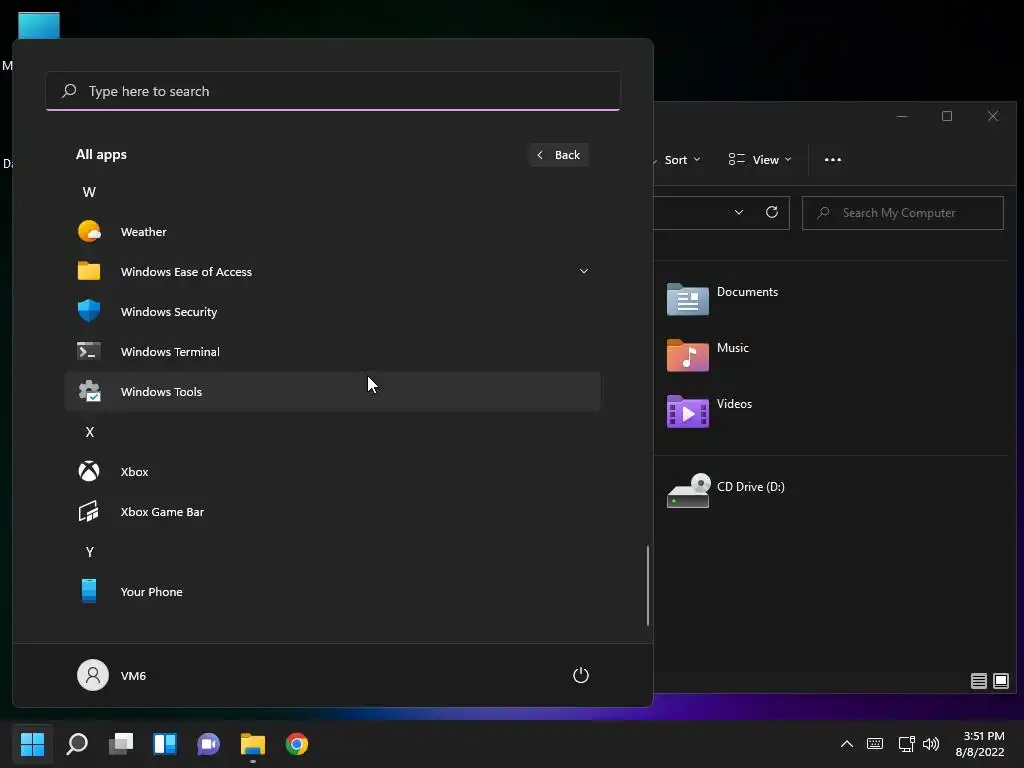Viewport: 1024px width, 768px height.
Task: Expand the Windows Ease of Access chevron
Action: tap(584, 271)
